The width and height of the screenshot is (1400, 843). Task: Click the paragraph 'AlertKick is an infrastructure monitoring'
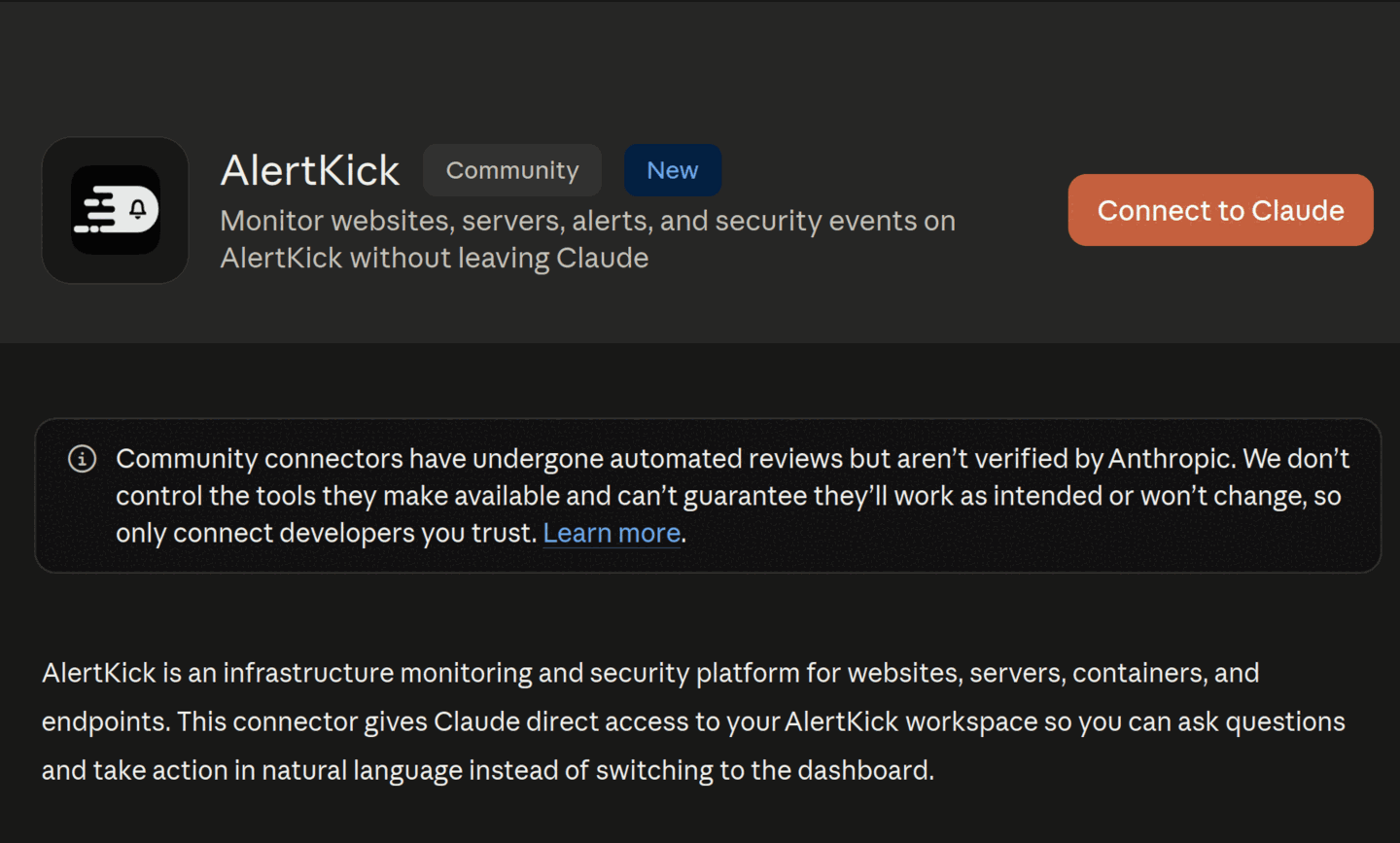click(693, 721)
